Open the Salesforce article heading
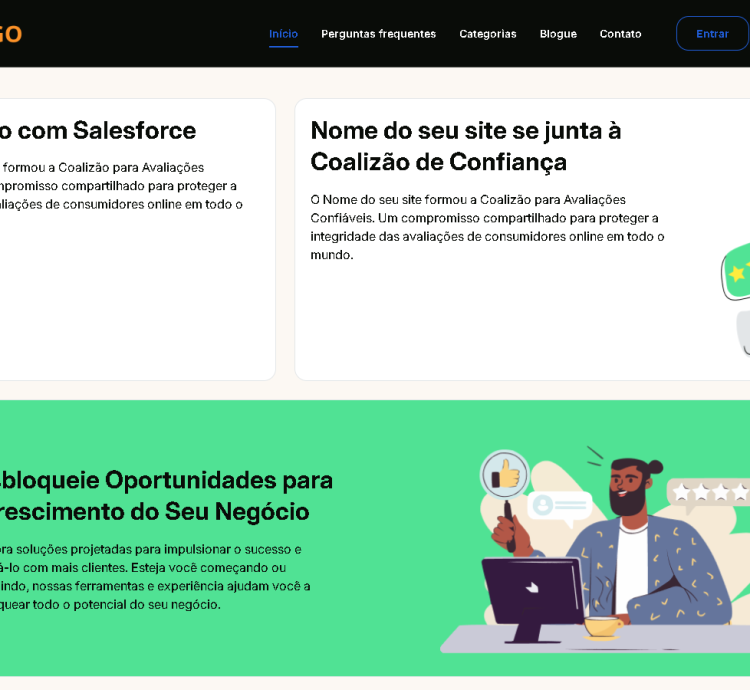The width and height of the screenshot is (750, 690). (x=100, y=130)
